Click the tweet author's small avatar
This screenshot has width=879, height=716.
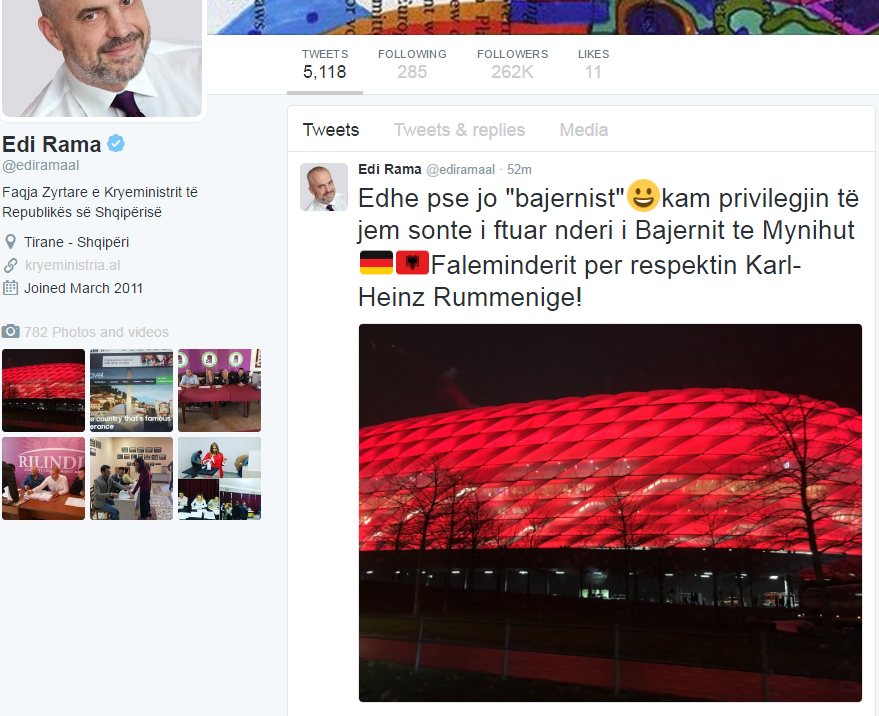(x=323, y=187)
